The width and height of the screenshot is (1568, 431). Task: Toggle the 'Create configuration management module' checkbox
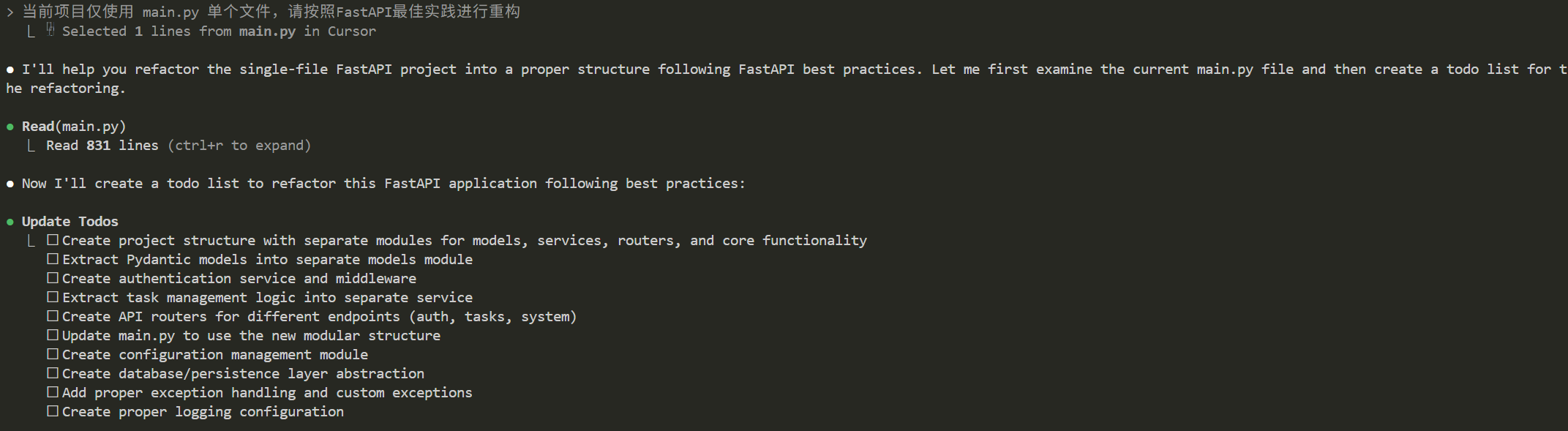point(53,354)
